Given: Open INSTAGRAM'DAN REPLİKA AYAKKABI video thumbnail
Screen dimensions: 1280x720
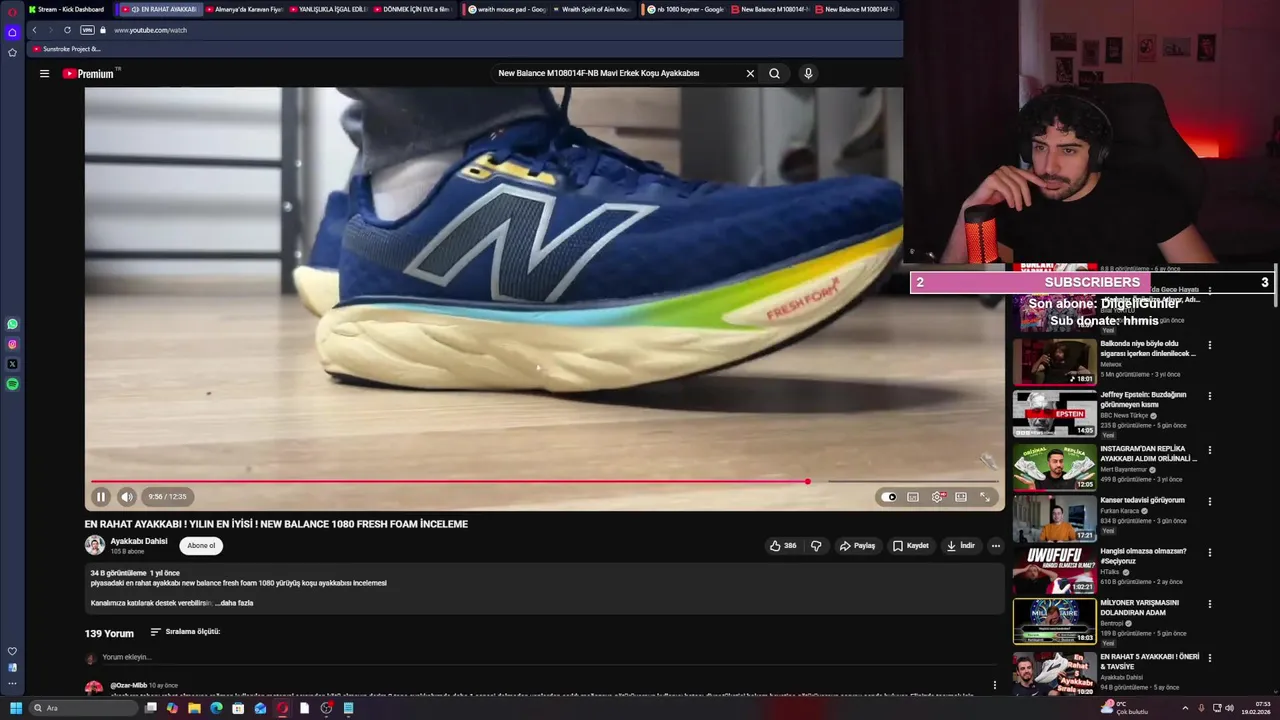Looking at the screenshot, I should click(1055, 466).
